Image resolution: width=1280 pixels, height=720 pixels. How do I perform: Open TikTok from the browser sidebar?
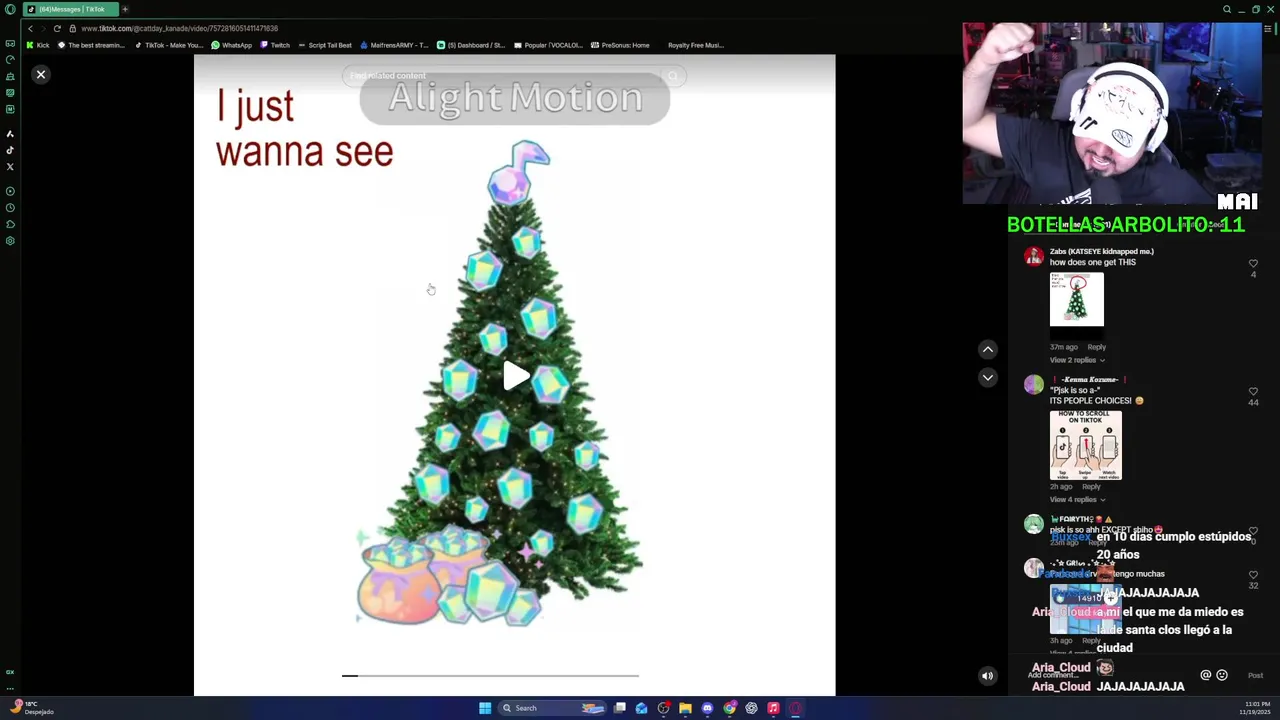pyautogui.click(x=10, y=150)
